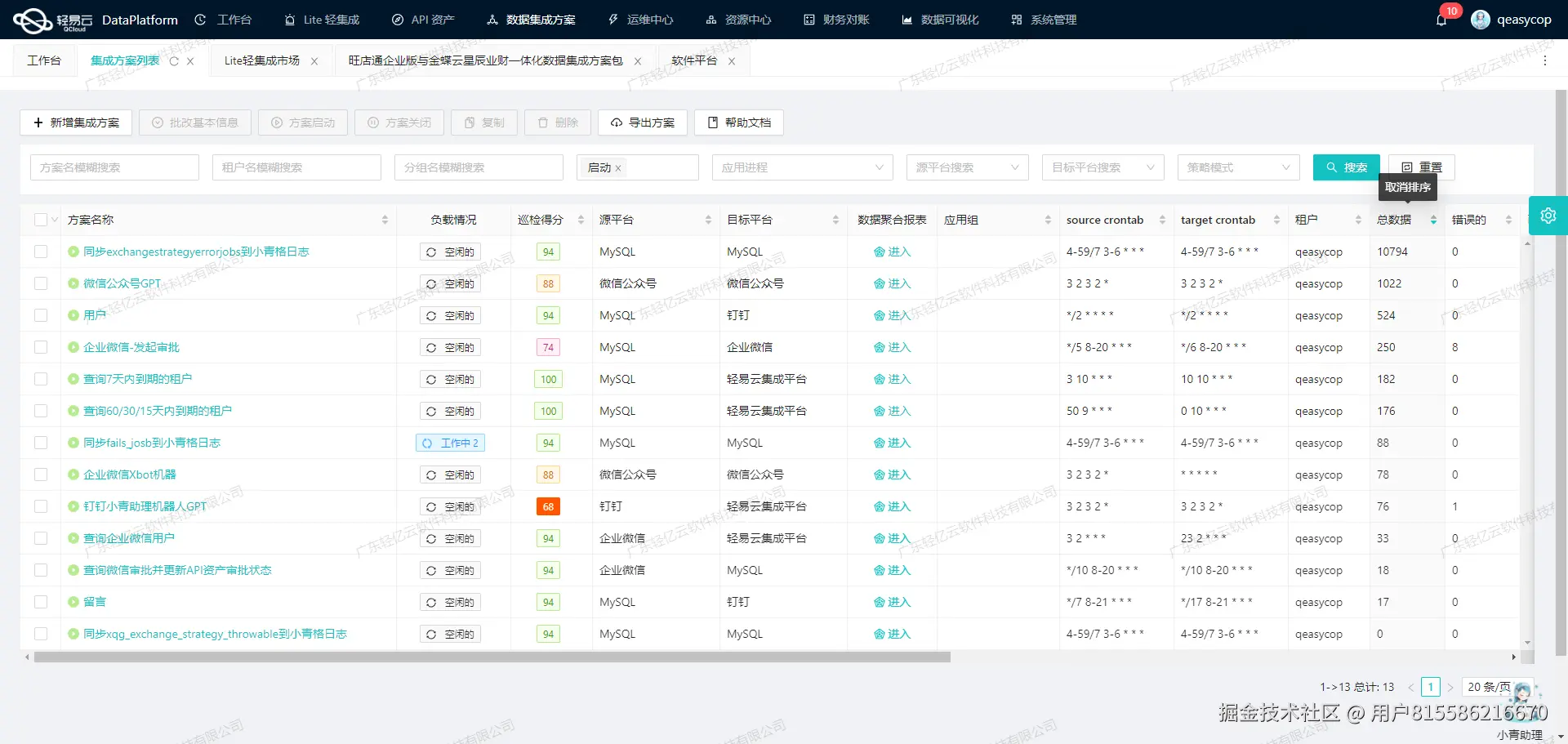Open the 策略模式 dropdown
This screenshot has height=744, width=1568.
(x=1238, y=167)
